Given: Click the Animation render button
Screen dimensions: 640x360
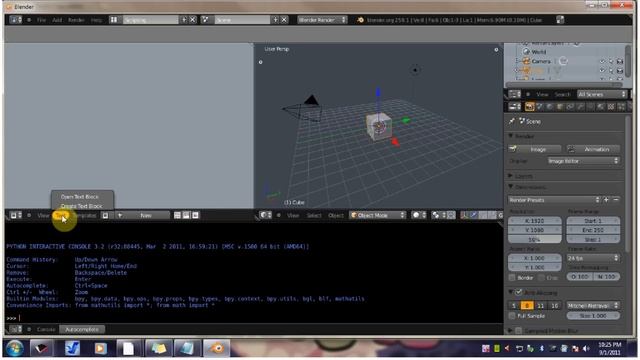Looking at the screenshot, I should (x=594, y=149).
